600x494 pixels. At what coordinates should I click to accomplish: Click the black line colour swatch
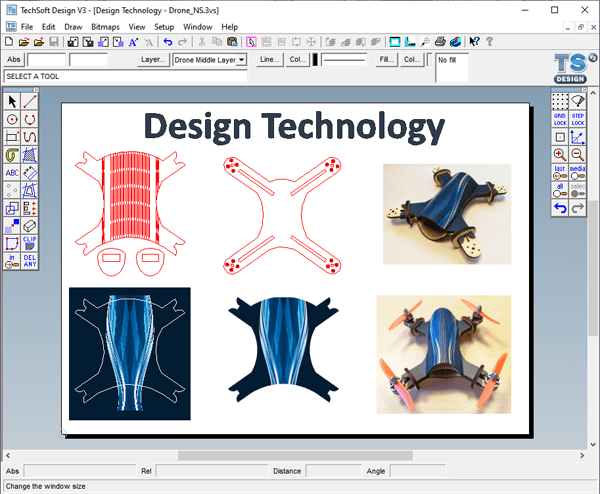315,60
